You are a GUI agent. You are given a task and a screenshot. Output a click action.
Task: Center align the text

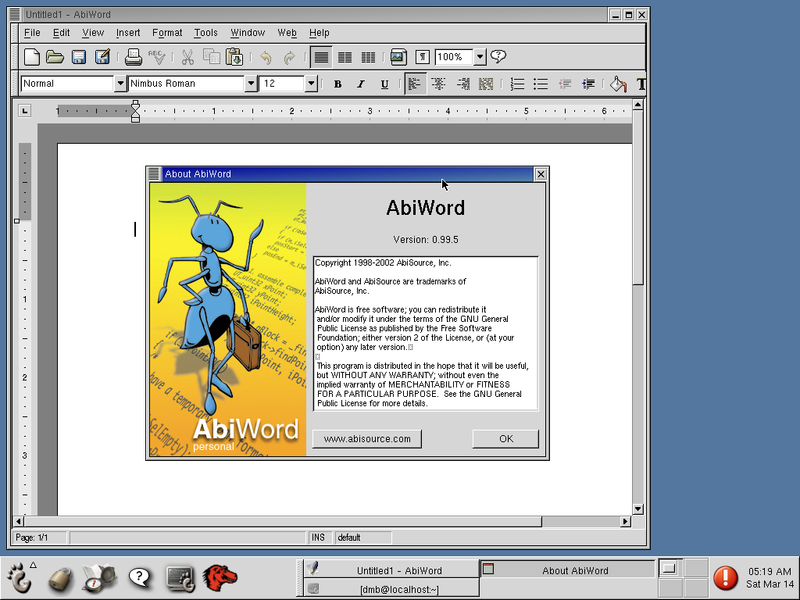(439, 84)
